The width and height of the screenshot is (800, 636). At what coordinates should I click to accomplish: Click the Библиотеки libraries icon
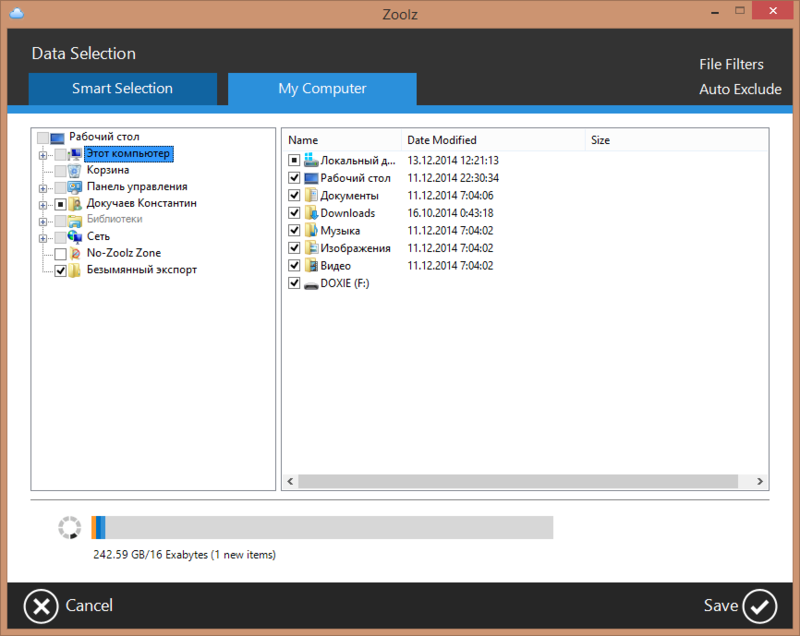[75, 220]
